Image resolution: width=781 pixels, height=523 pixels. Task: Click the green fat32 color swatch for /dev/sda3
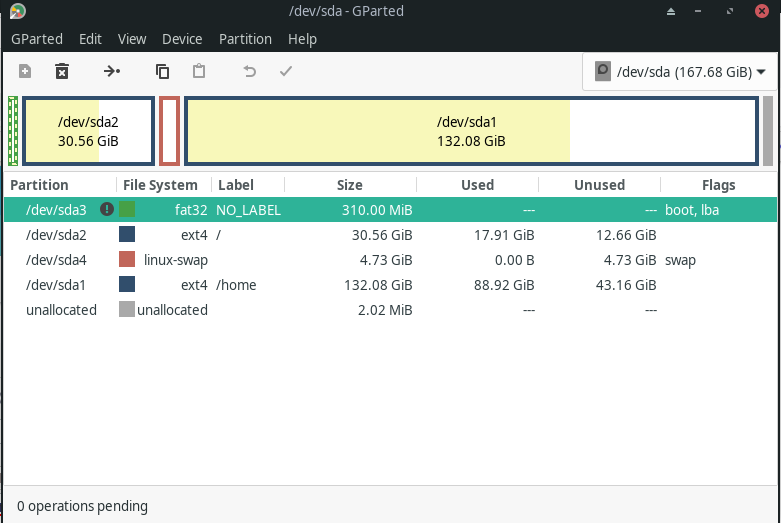127,209
